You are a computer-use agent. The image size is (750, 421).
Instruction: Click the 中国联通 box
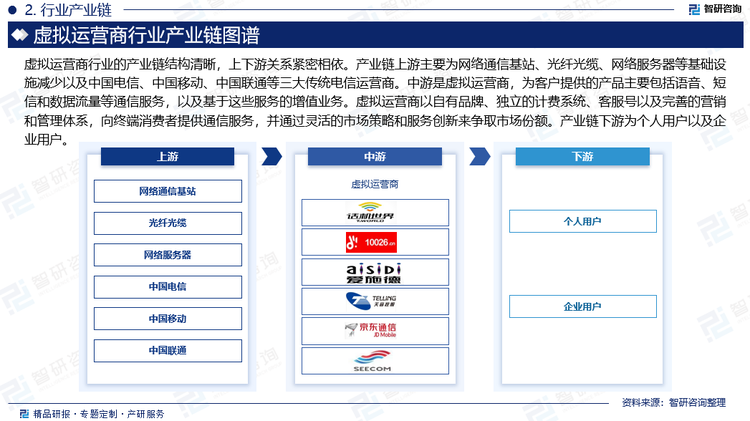[x=167, y=351]
